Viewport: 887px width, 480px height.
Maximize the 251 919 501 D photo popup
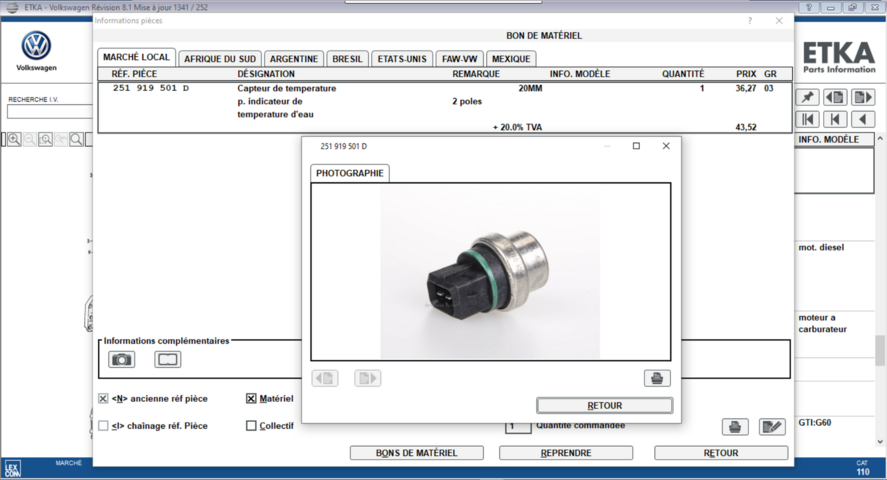(636, 146)
